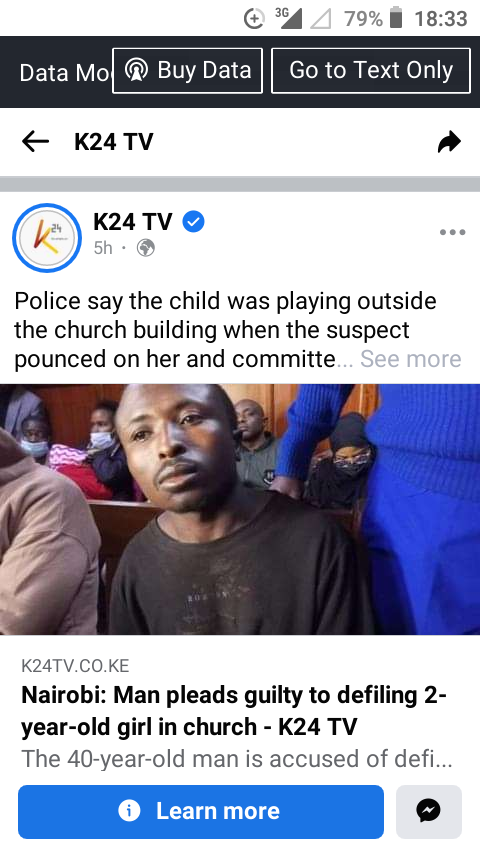
Task: Tap the blue verified badge
Action: click(193, 222)
